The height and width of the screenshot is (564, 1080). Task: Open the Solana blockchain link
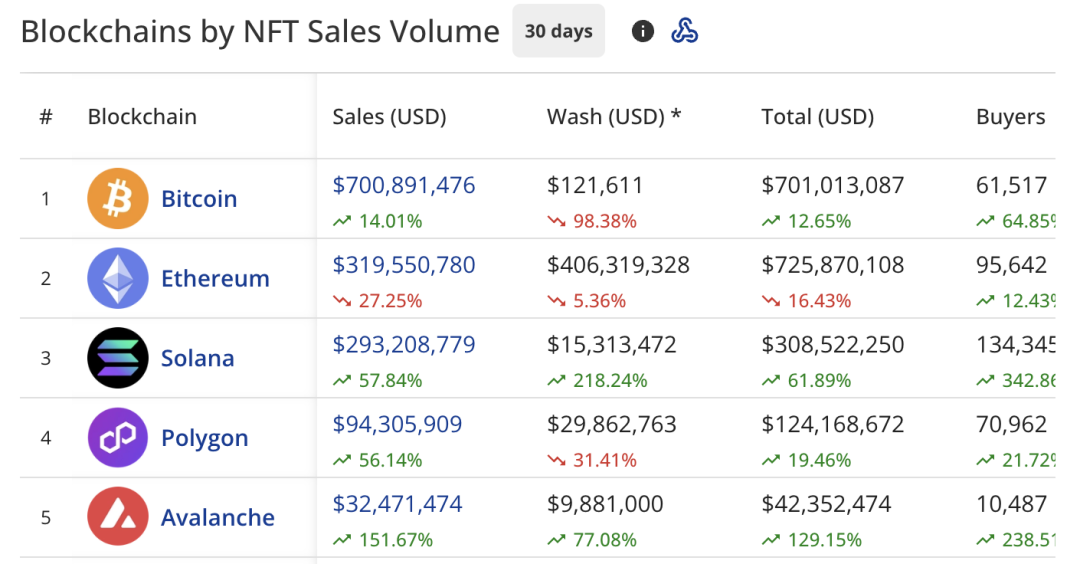coord(197,359)
